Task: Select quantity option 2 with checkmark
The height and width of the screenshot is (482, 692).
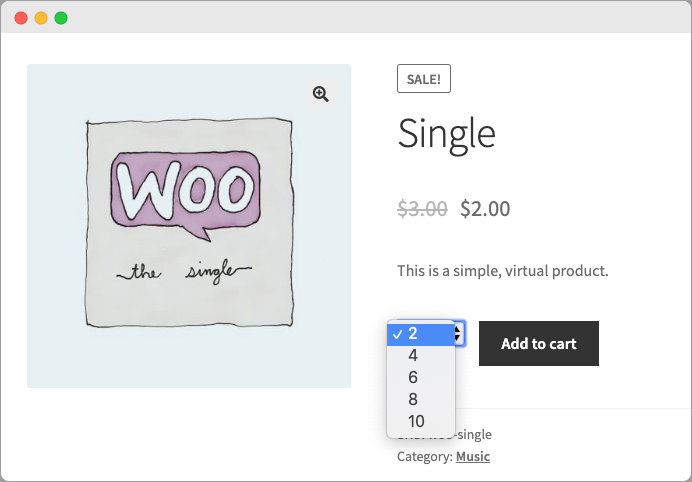Action: (421, 334)
